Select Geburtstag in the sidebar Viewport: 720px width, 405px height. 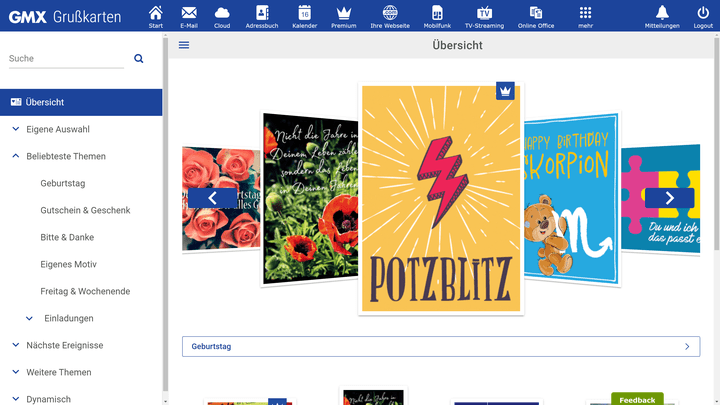(x=63, y=183)
